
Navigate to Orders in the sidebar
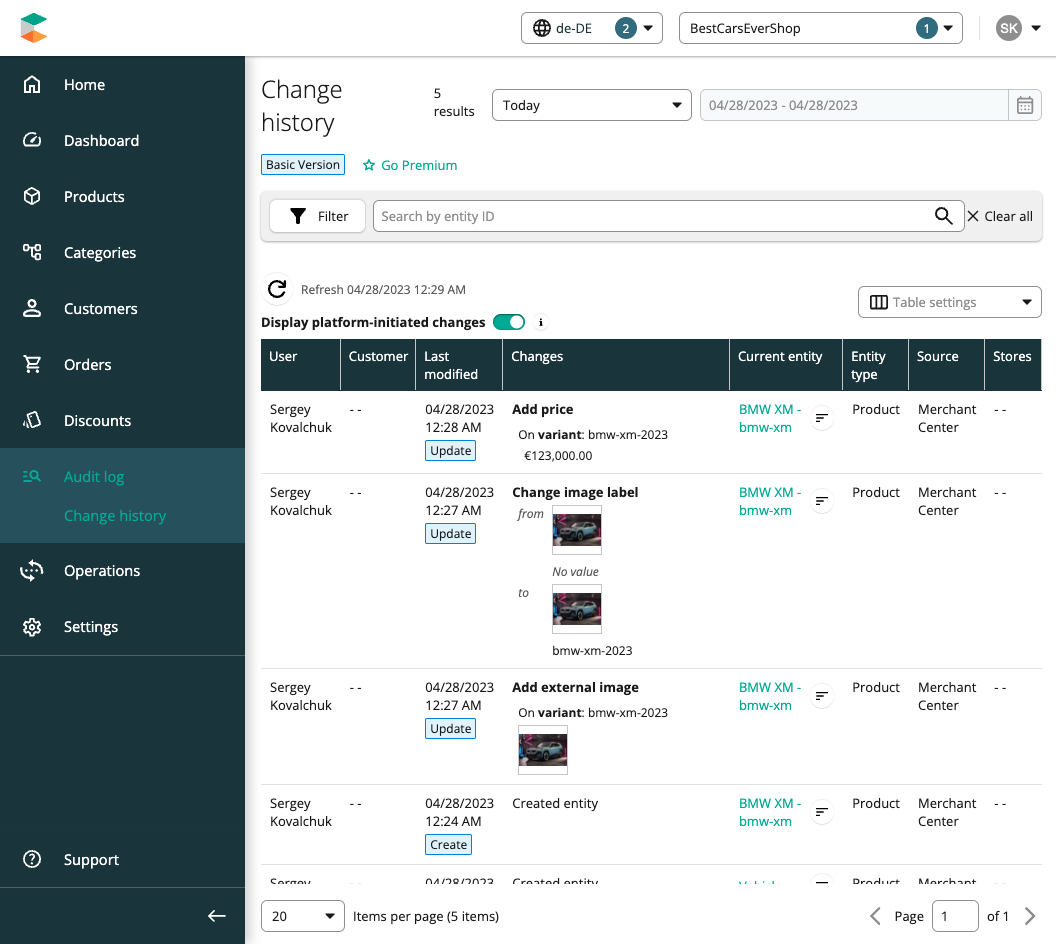click(x=88, y=365)
